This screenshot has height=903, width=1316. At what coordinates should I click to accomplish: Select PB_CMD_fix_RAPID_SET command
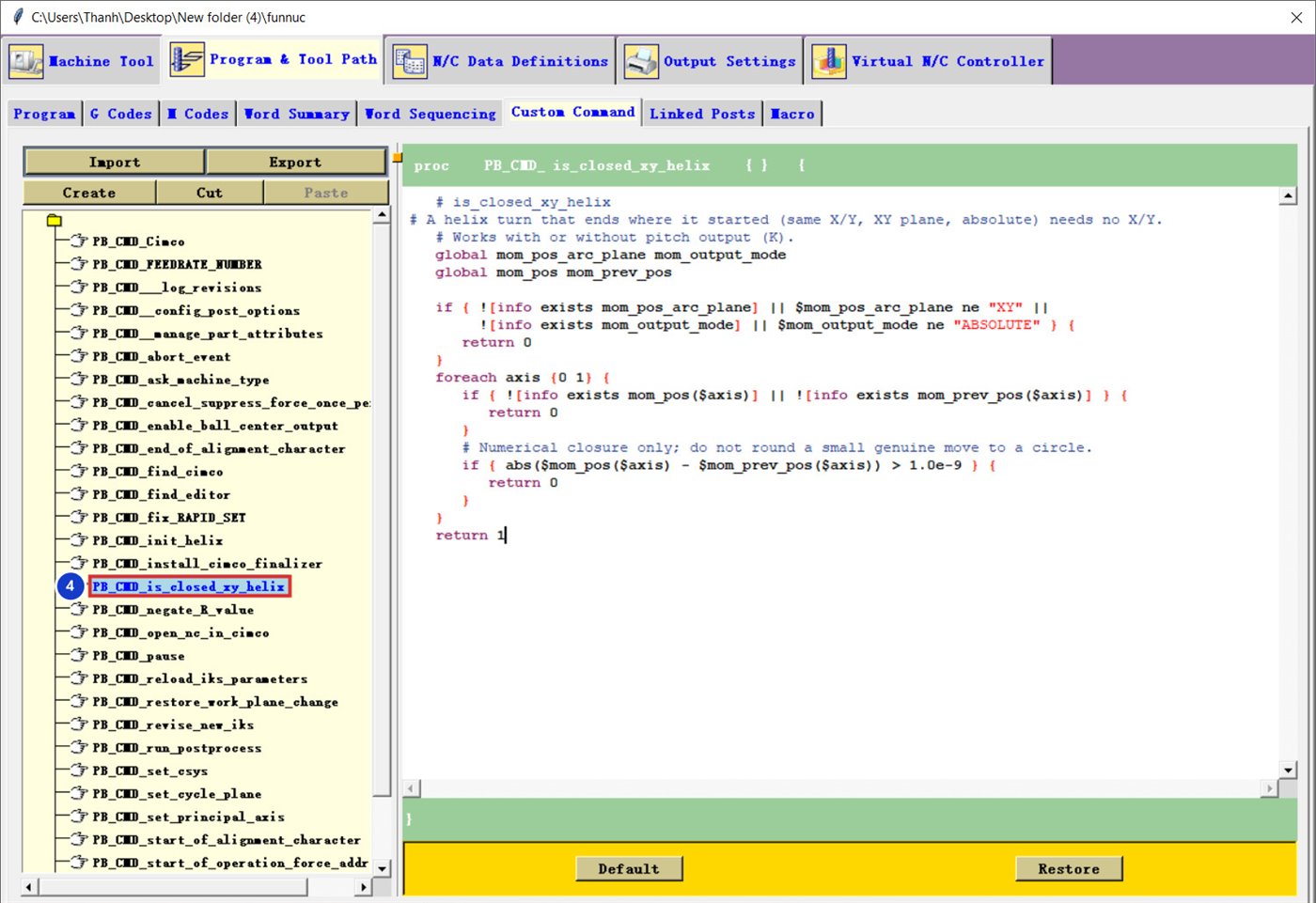click(168, 518)
